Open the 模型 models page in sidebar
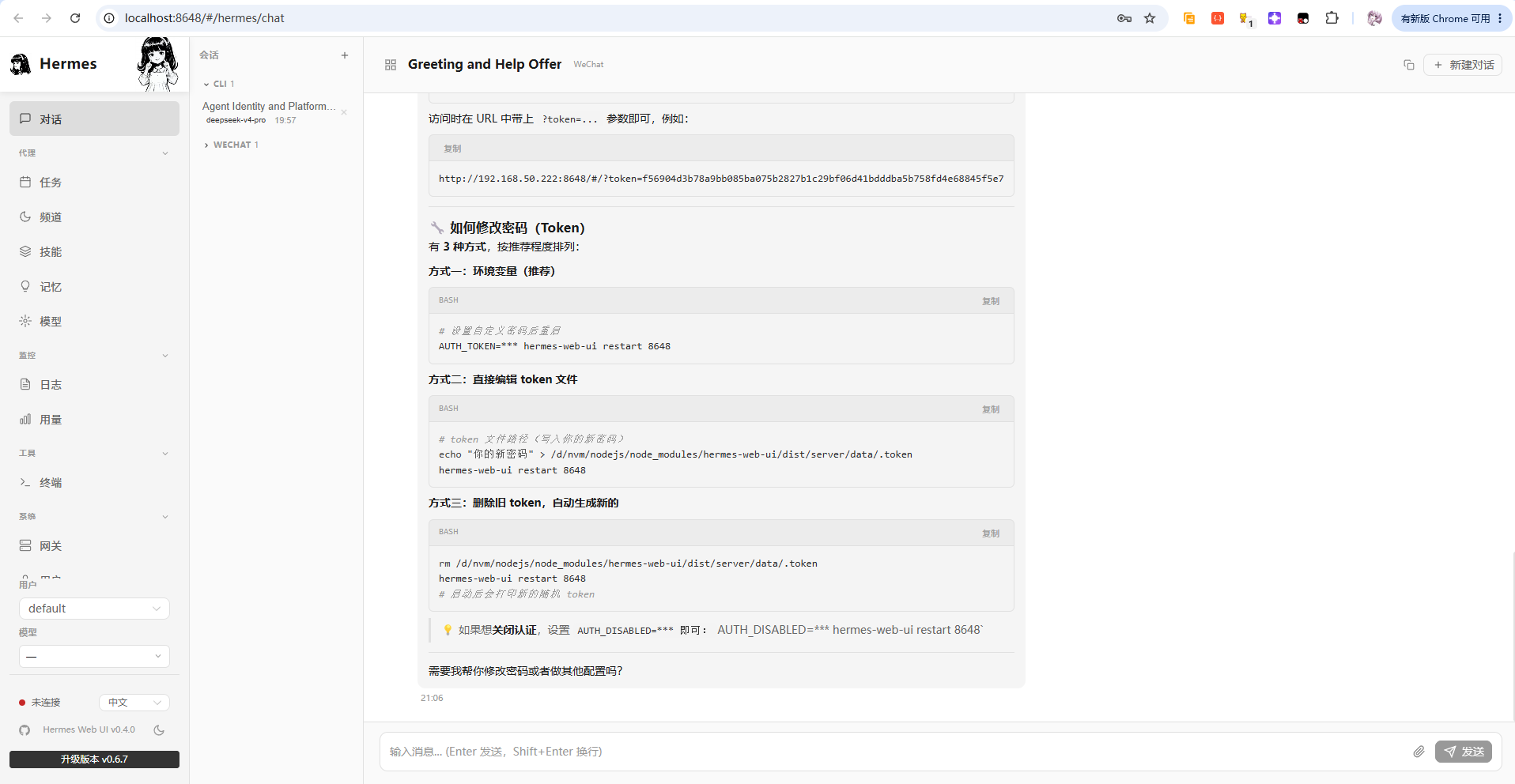The image size is (1515, 784). pos(94,321)
